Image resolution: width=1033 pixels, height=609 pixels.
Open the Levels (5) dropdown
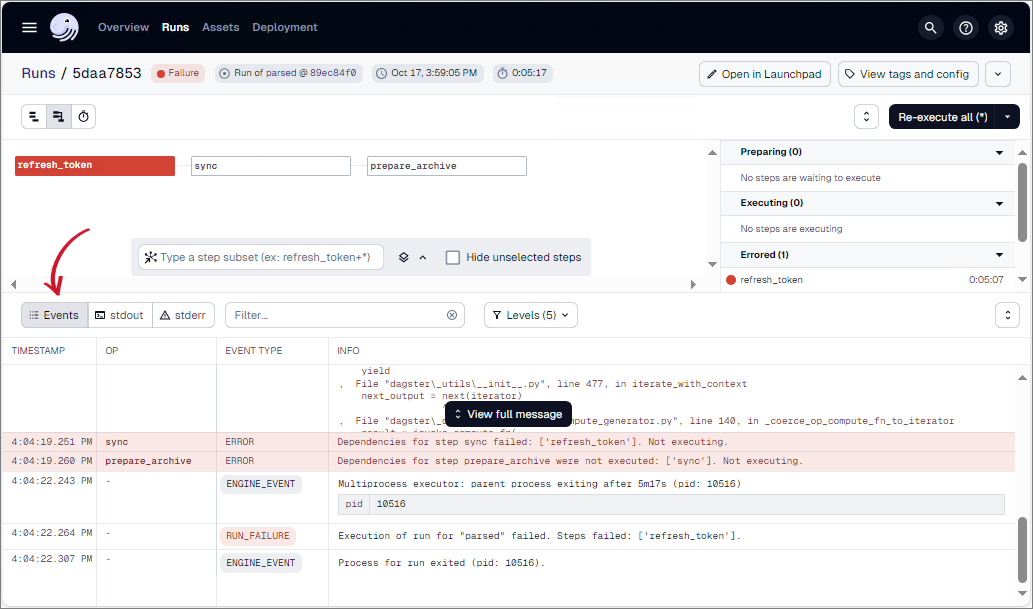pyautogui.click(x=531, y=315)
